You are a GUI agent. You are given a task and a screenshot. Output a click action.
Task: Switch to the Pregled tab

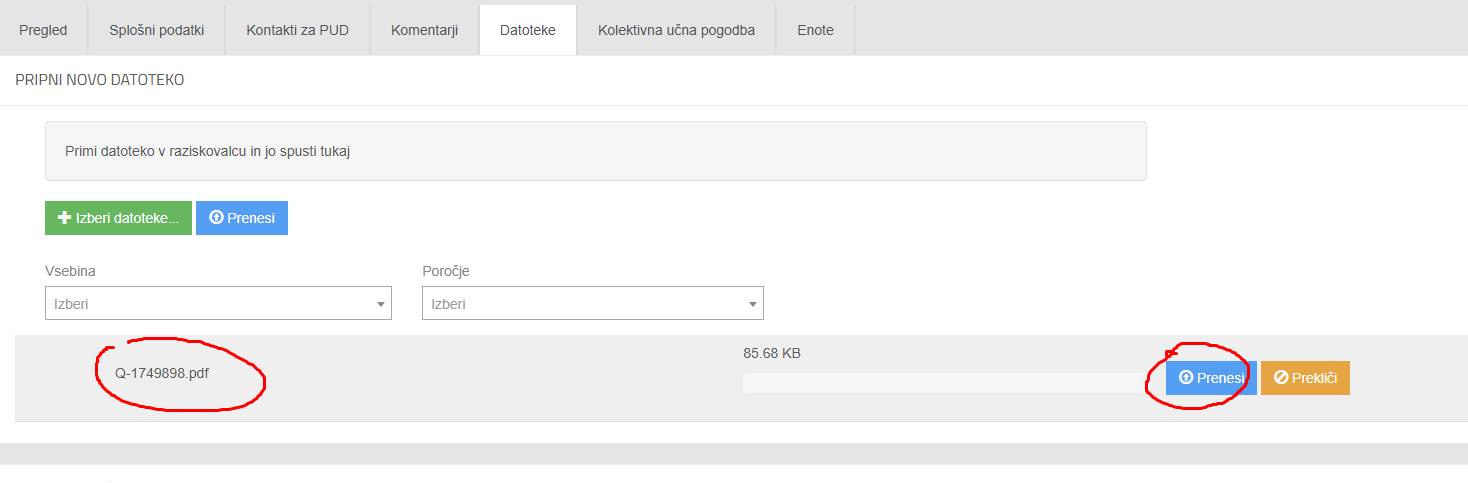43,30
